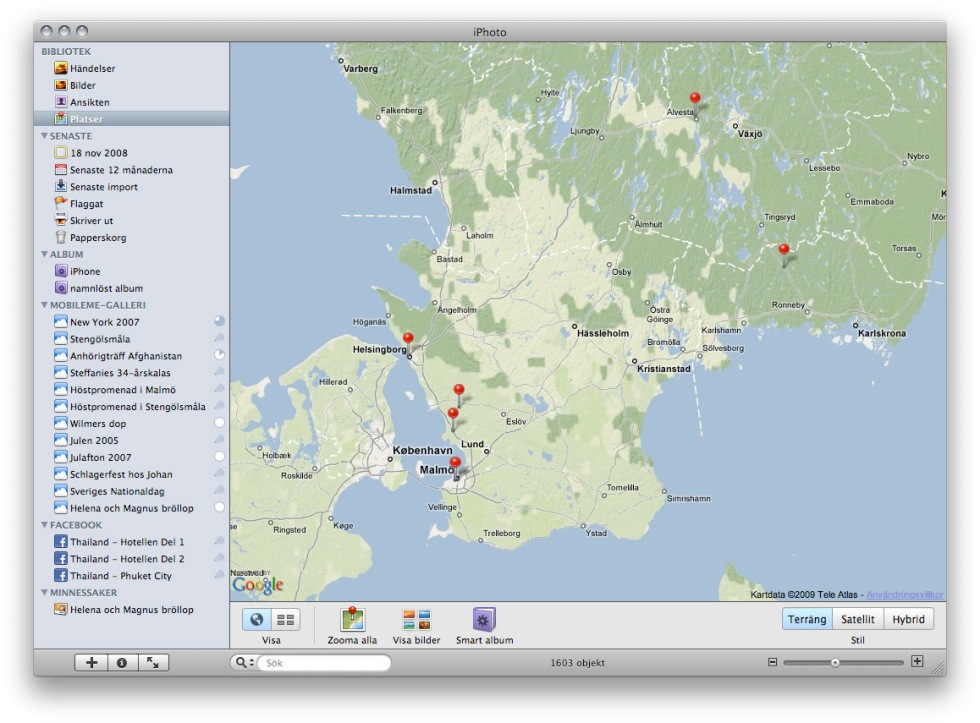Open the Användningsvillkor link on the map

(x=903, y=594)
